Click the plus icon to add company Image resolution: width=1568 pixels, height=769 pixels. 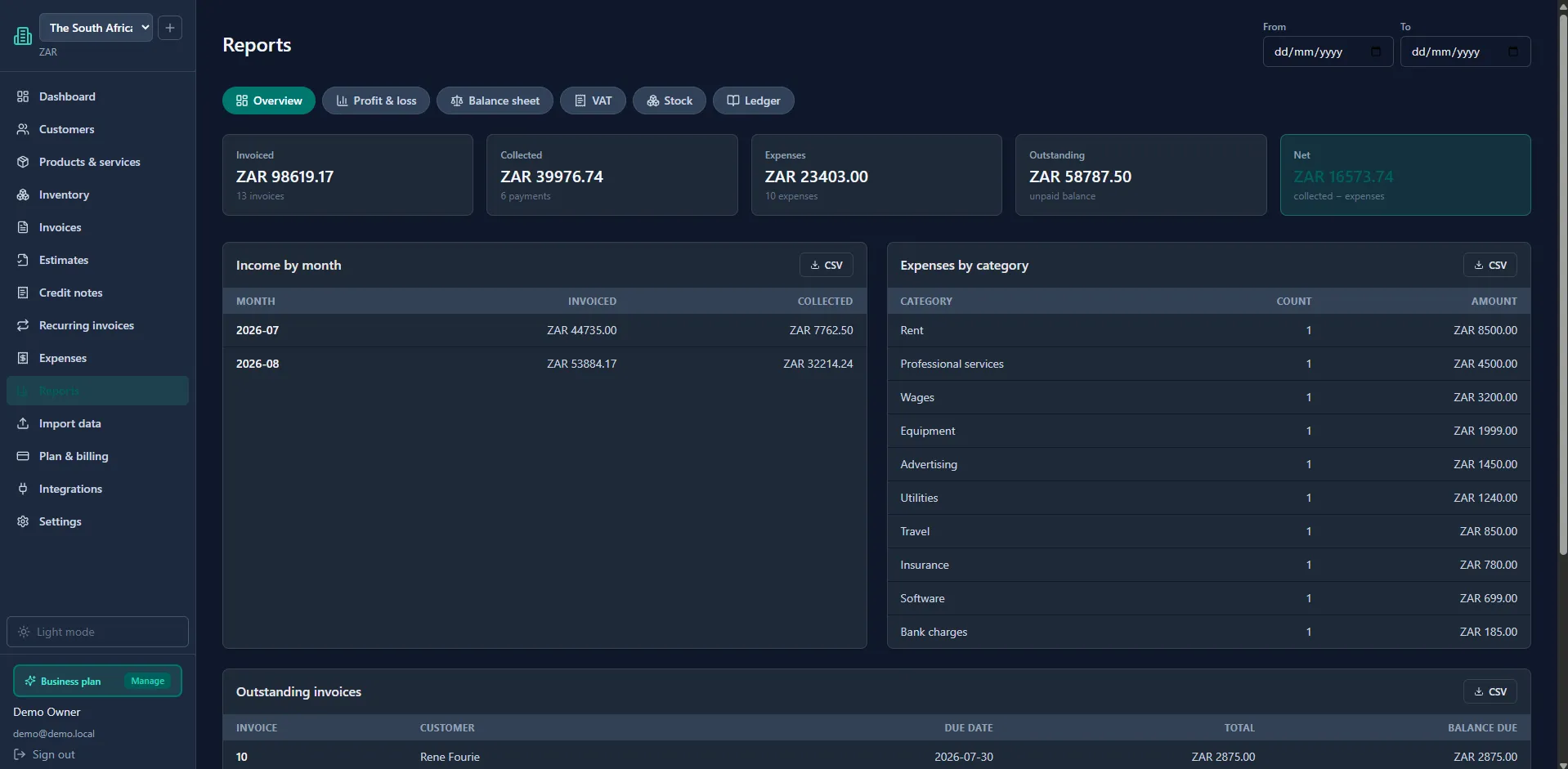pyautogui.click(x=169, y=28)
